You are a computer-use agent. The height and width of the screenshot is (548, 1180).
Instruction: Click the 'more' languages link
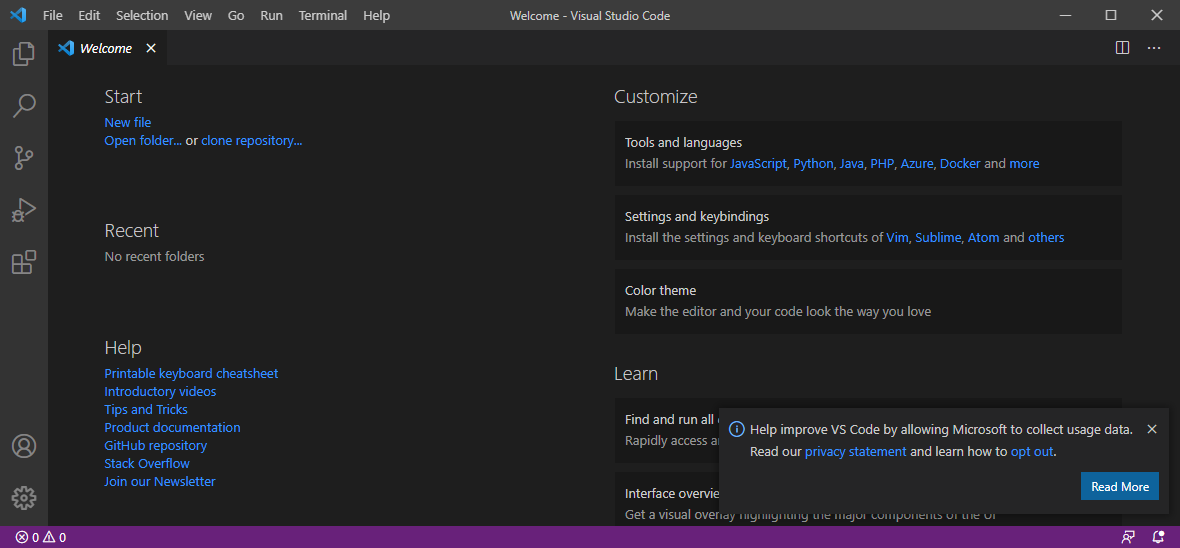point(1024,163)
